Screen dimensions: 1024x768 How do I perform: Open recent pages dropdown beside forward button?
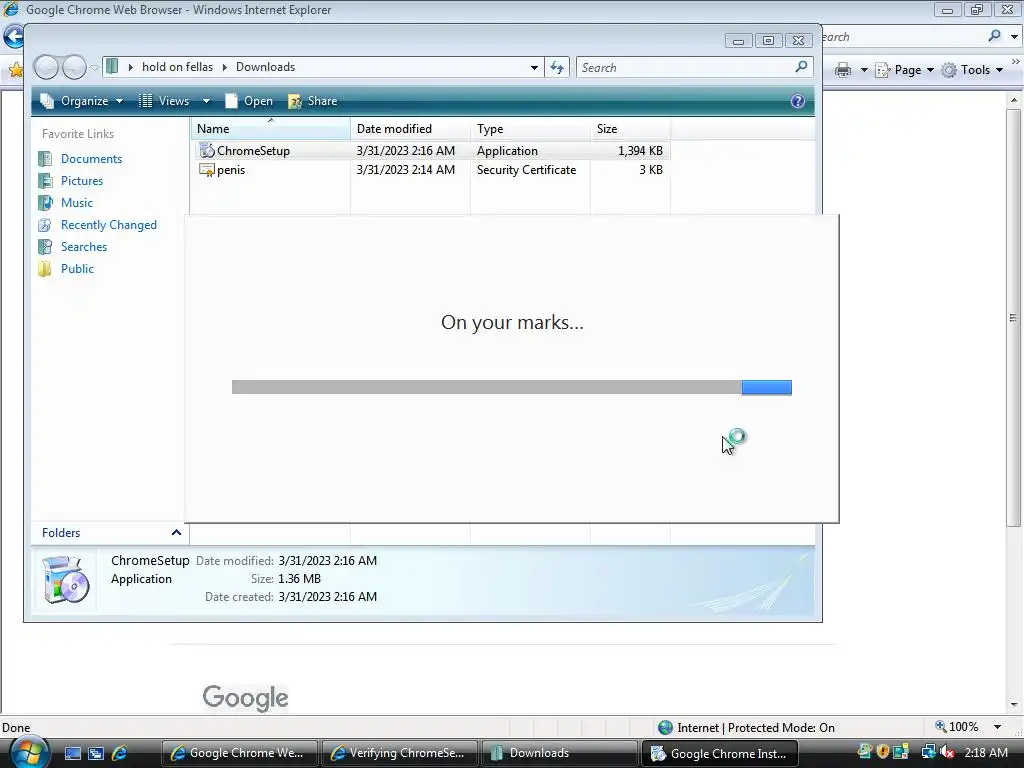[94, 68]
